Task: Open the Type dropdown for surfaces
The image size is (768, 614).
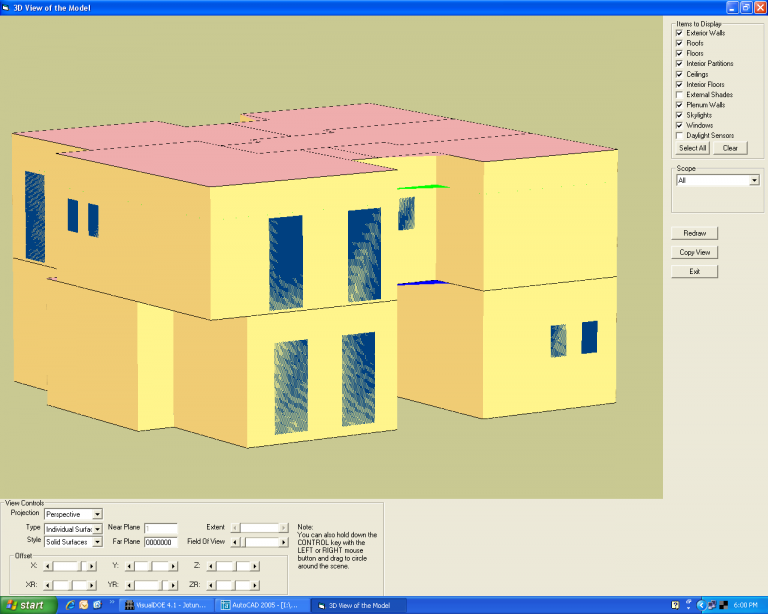Action: pos(97,528)
